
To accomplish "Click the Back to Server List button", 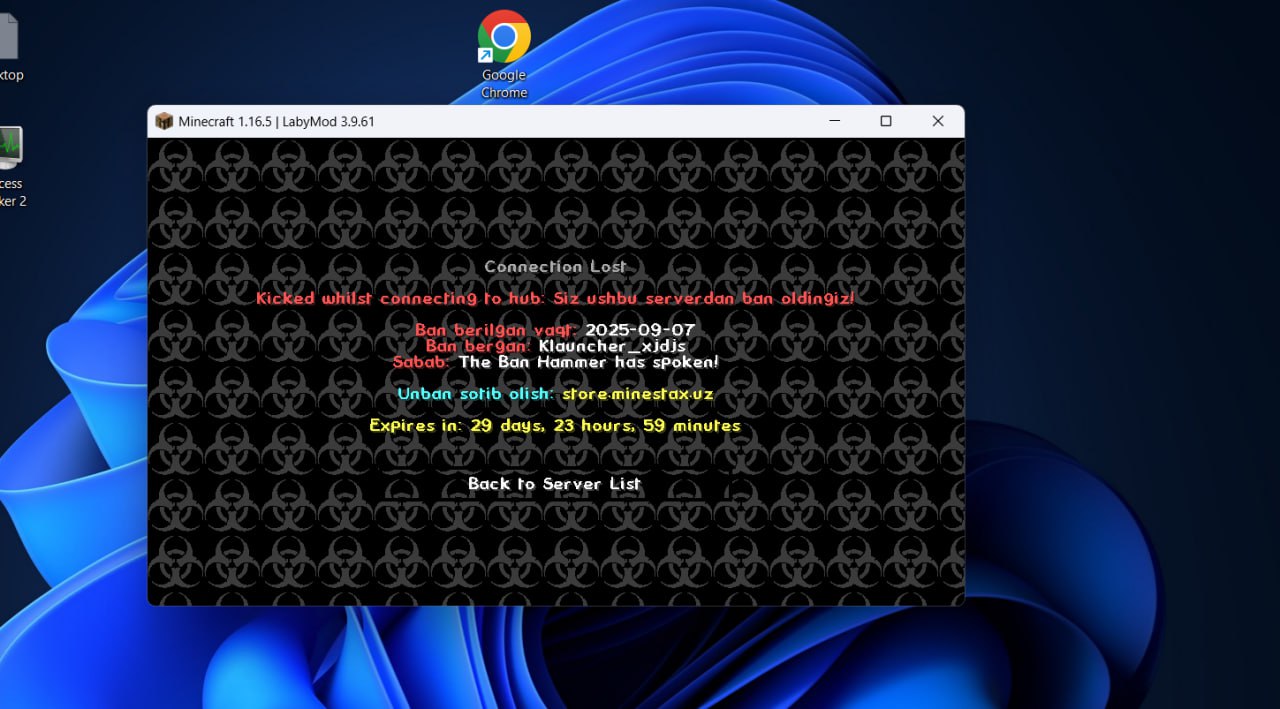I will (x=554, y=484).
